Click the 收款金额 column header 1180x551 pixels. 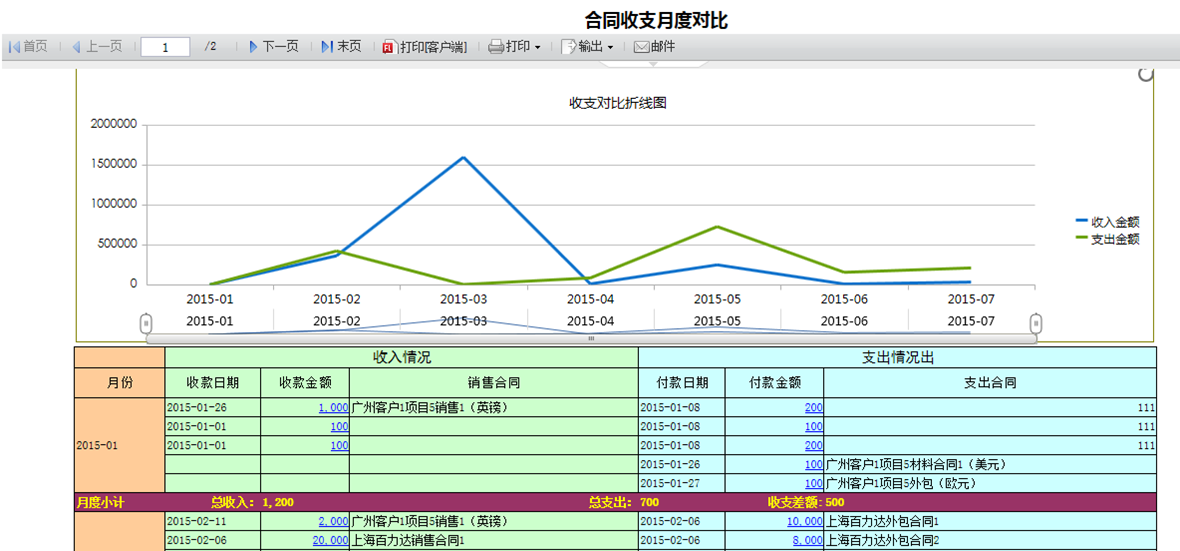click(x=305, y=382)
